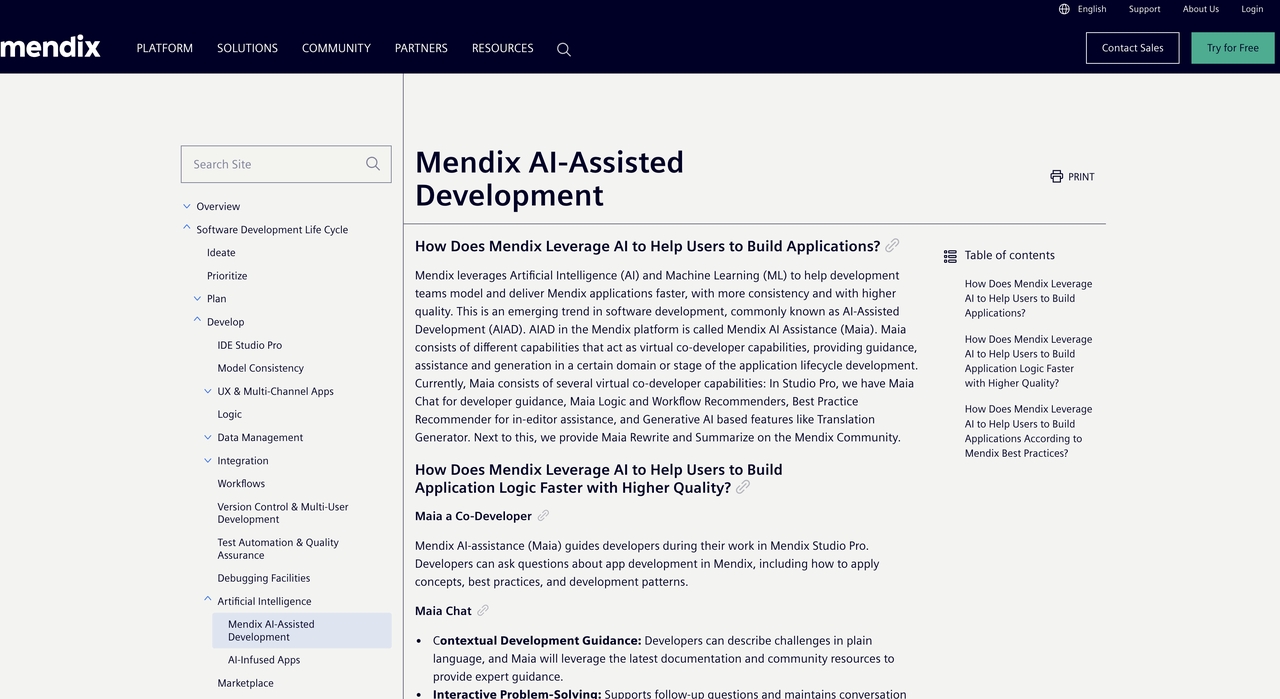
Task: Click the sidebar search magnifier icon
Action: (373, 164)
